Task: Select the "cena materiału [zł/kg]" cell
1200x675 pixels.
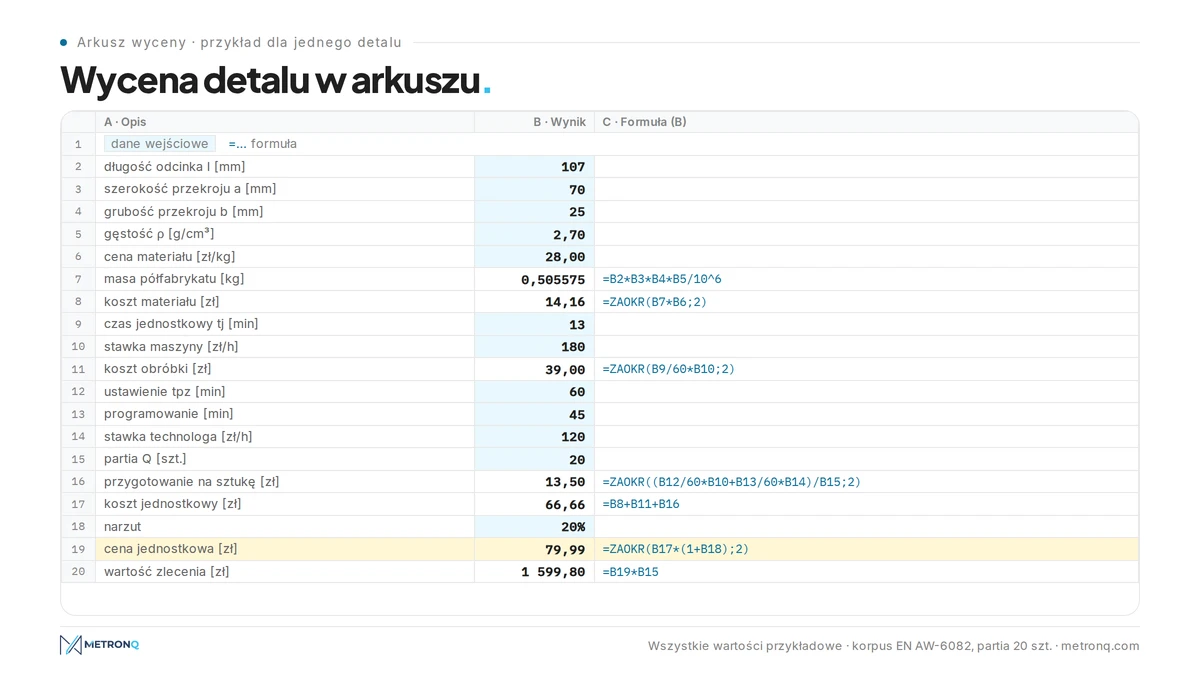Action: (285, 257)
